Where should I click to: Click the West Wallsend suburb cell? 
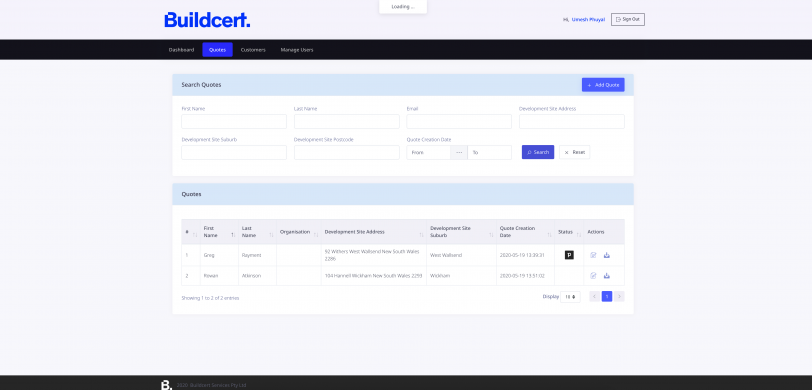446,255
